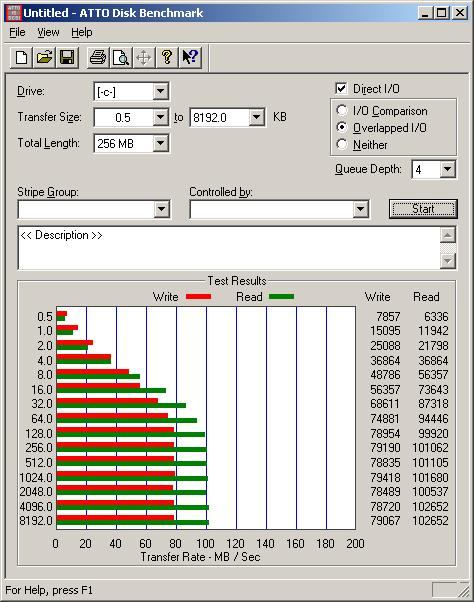Click the 128.0 transfer size row label

pos(39,433)
